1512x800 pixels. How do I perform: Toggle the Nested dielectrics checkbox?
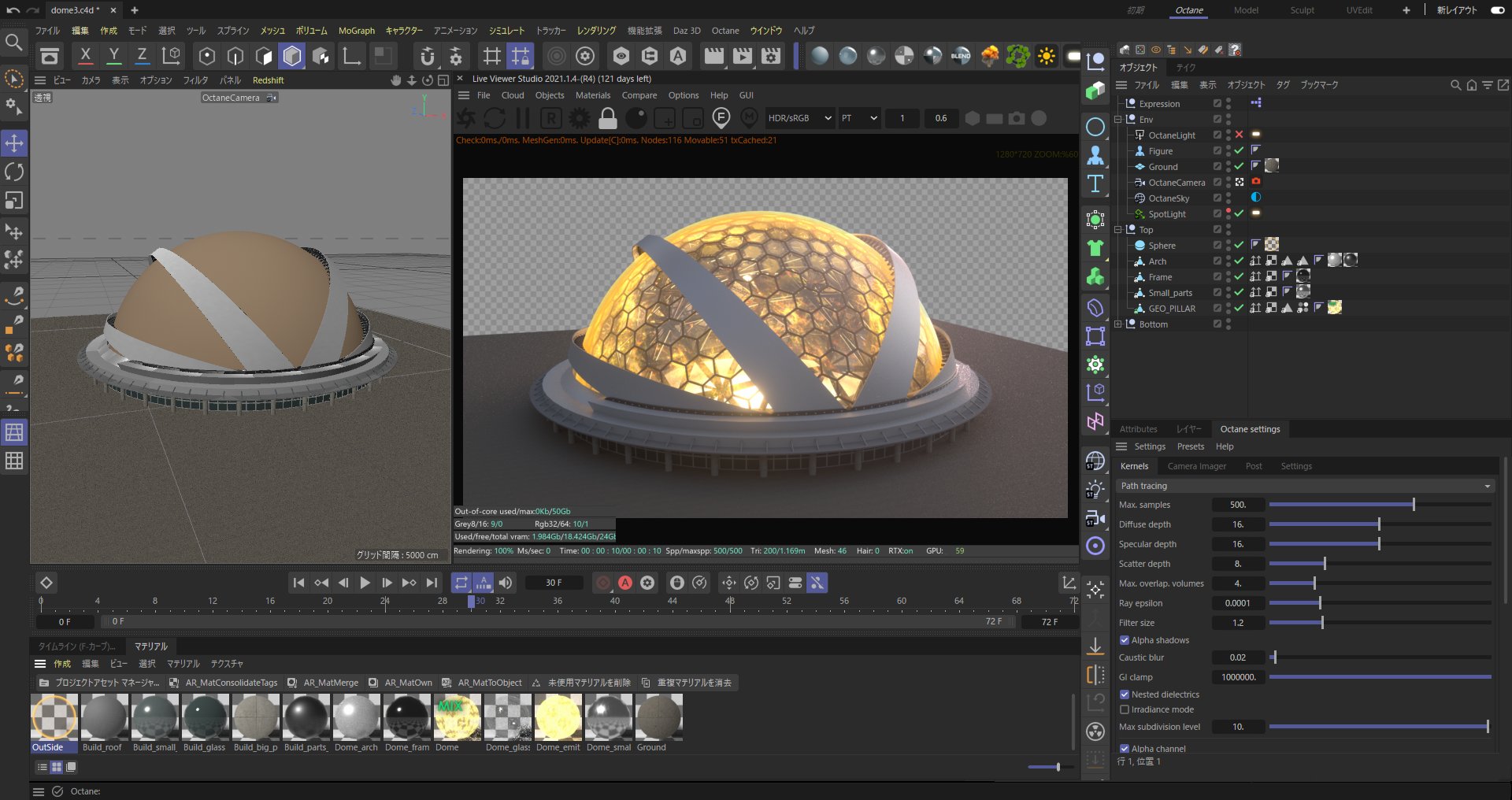click(x=1125, y=694)
